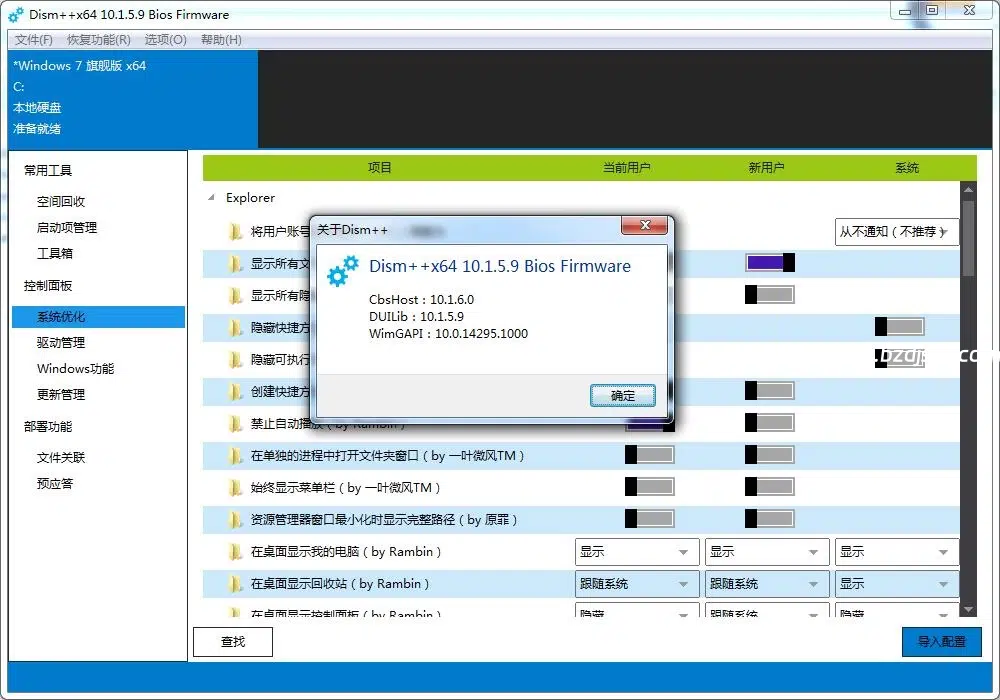Select 启动项管理 in the sidebar
This screenshot has height=700, width=1000.
tap(67, 228)
